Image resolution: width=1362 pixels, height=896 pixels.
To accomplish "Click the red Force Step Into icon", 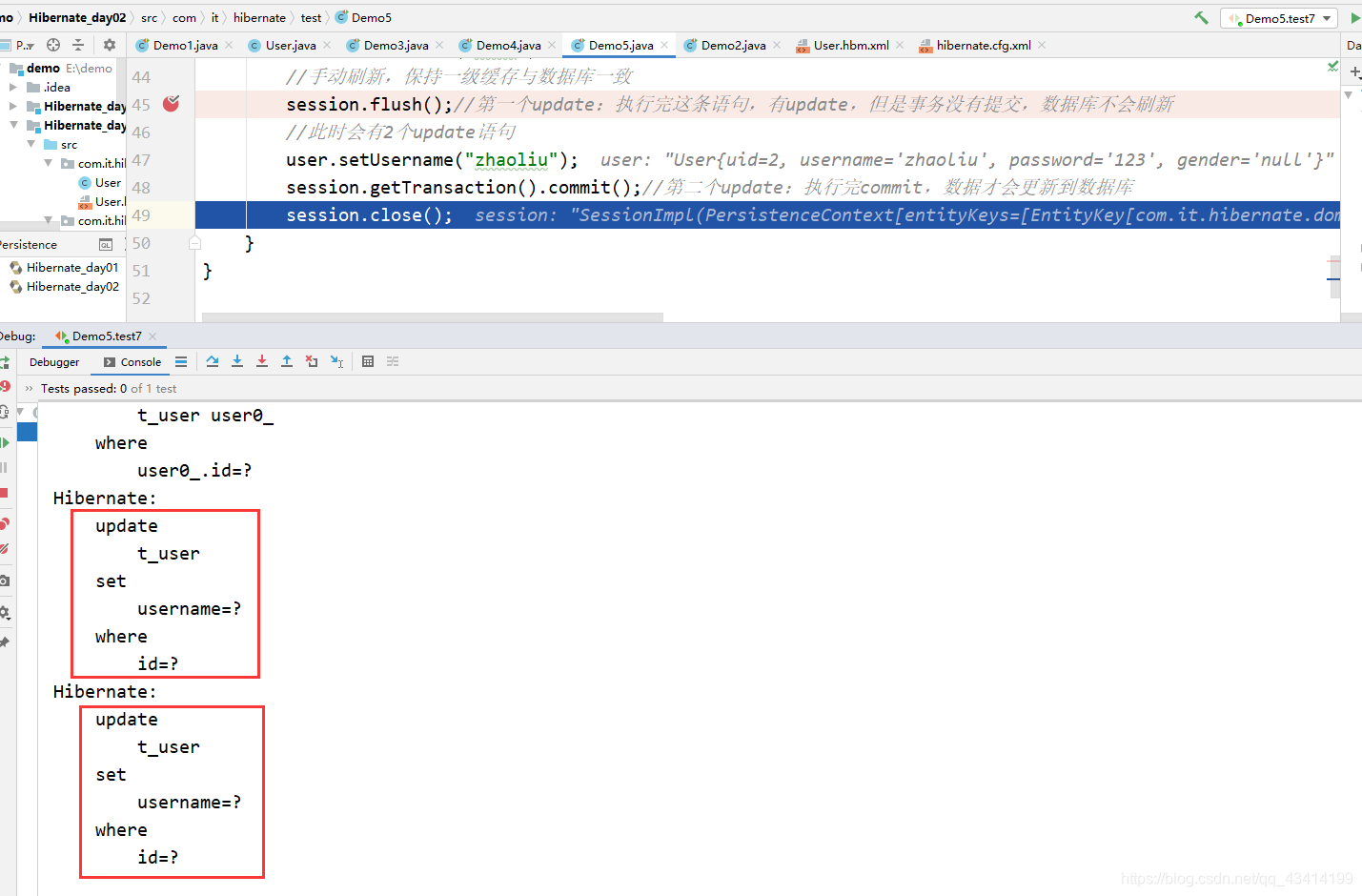I will coord(262,361).
